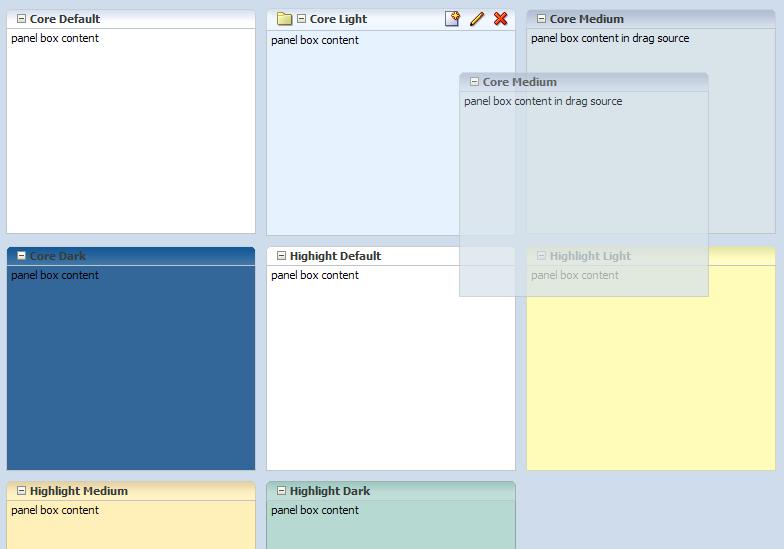
Task: Click the Highlight Dark title text
Action: click(330, 491)
